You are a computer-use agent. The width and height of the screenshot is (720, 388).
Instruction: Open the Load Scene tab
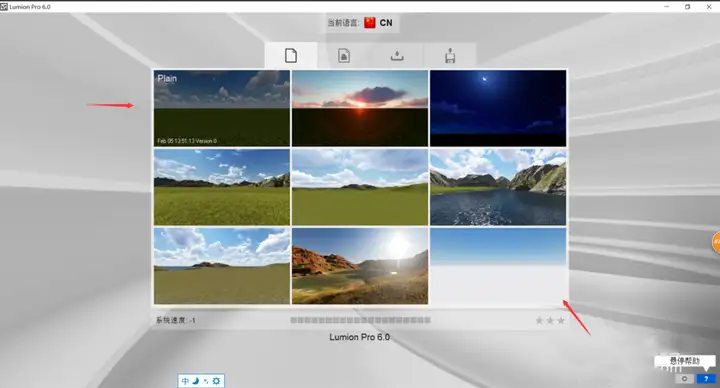pos(397,56)
